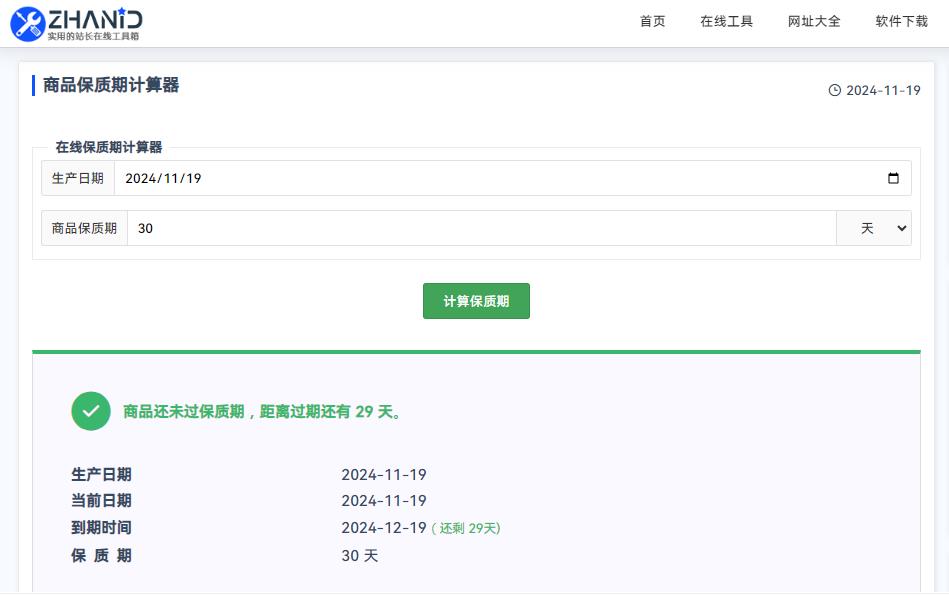Click the 商品保质期 input showing 30
Screen dimensions: 949x595
coord(482,228)
